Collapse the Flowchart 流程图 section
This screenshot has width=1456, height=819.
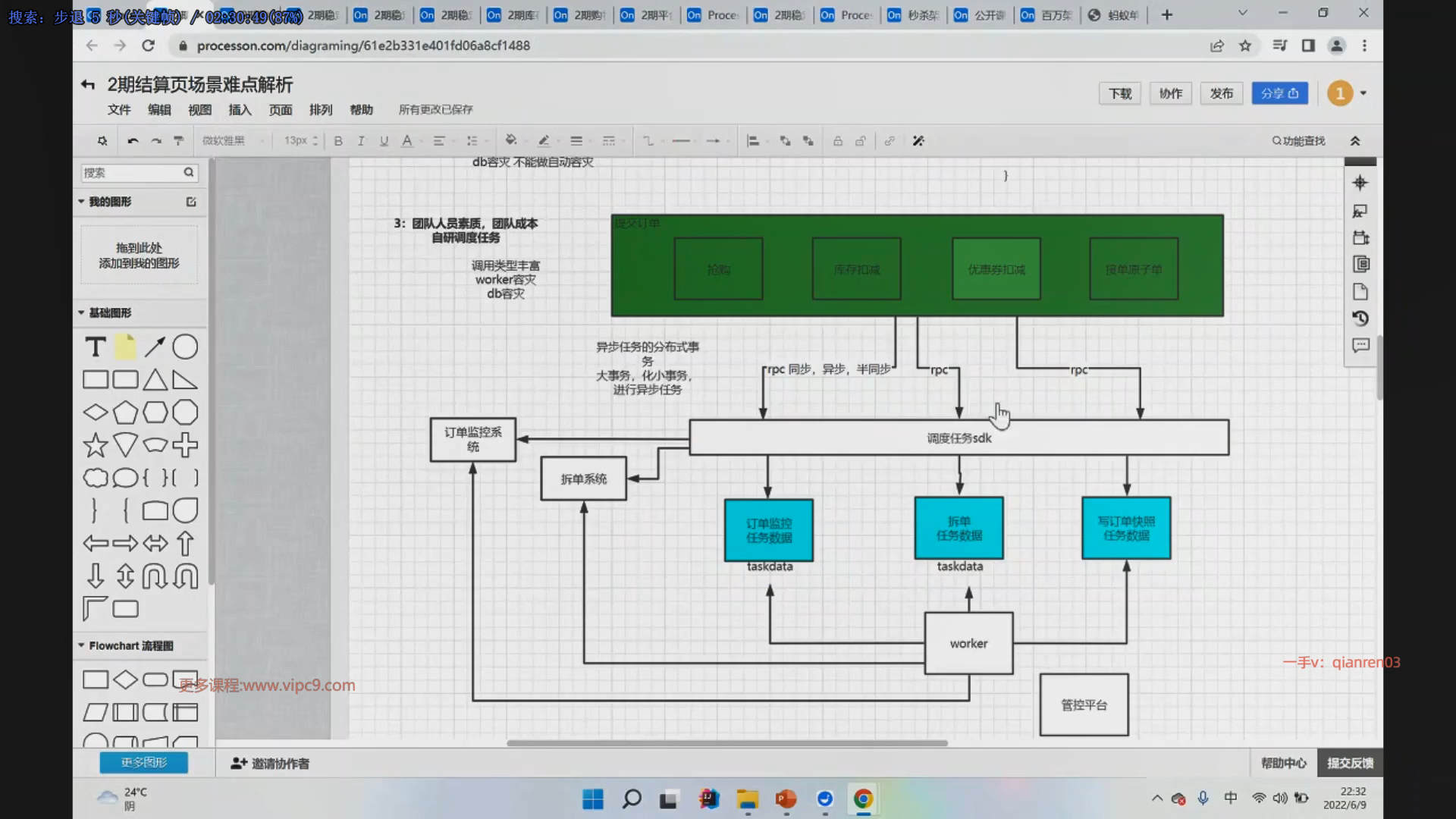pos(81,645)
